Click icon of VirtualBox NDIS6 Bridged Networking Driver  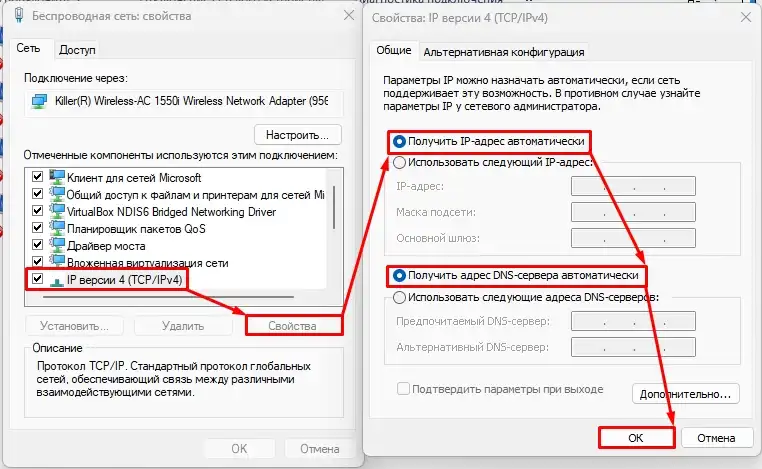click(57, 211)
